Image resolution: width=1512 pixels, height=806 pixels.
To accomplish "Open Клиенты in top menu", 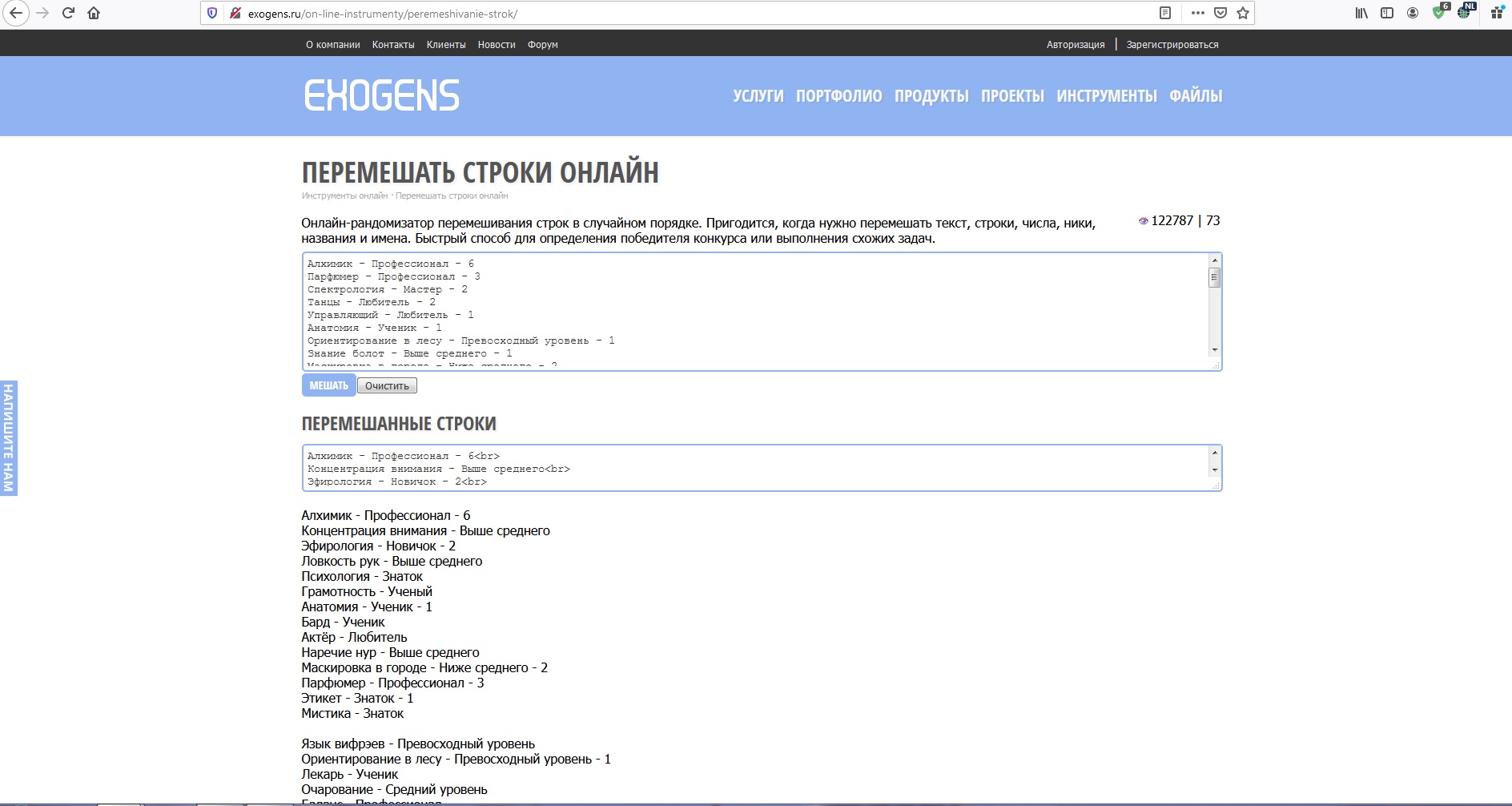I will [446, 45].
